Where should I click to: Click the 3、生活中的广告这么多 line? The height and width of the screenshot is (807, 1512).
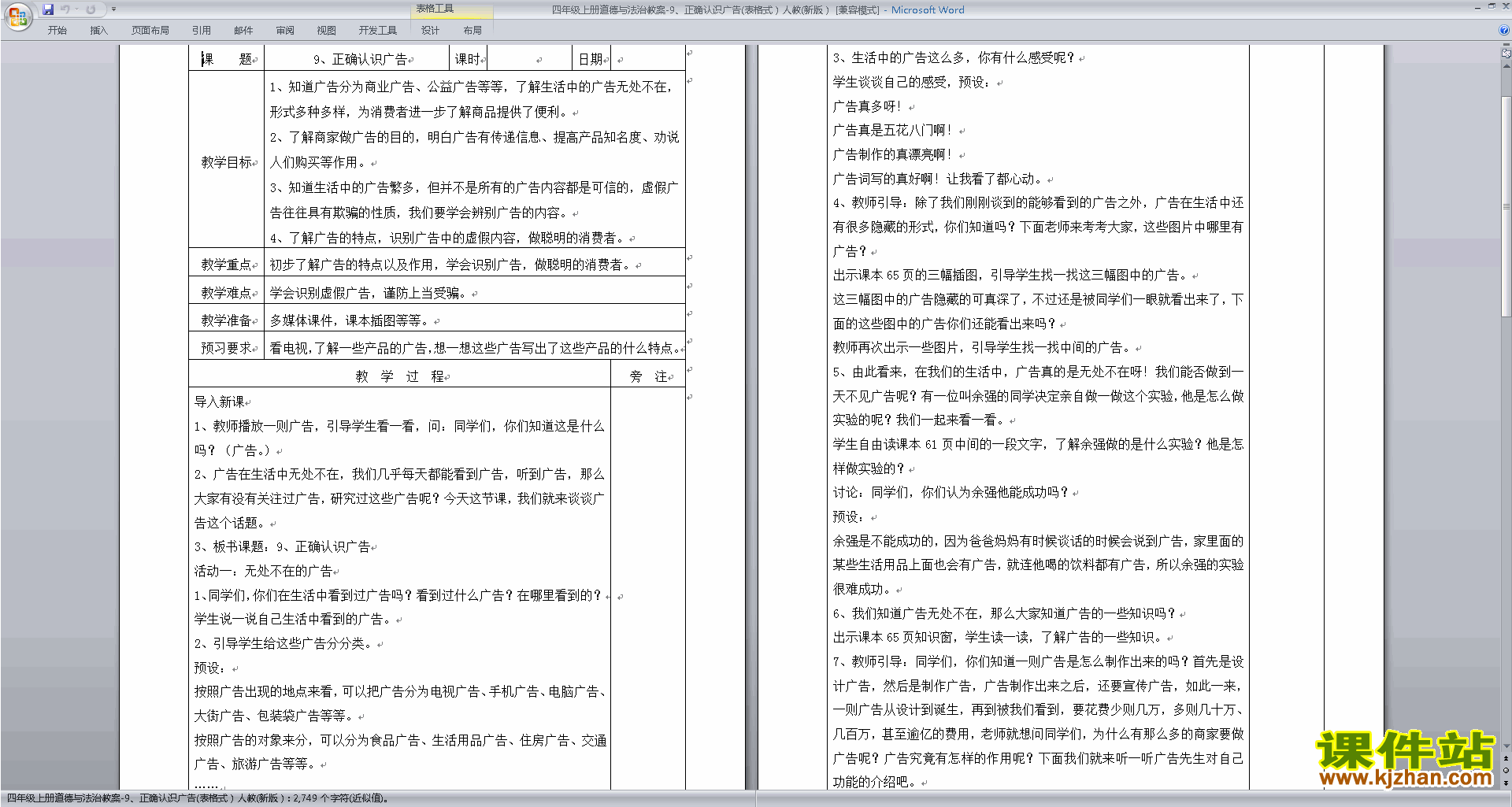click(x=954, y=57)
